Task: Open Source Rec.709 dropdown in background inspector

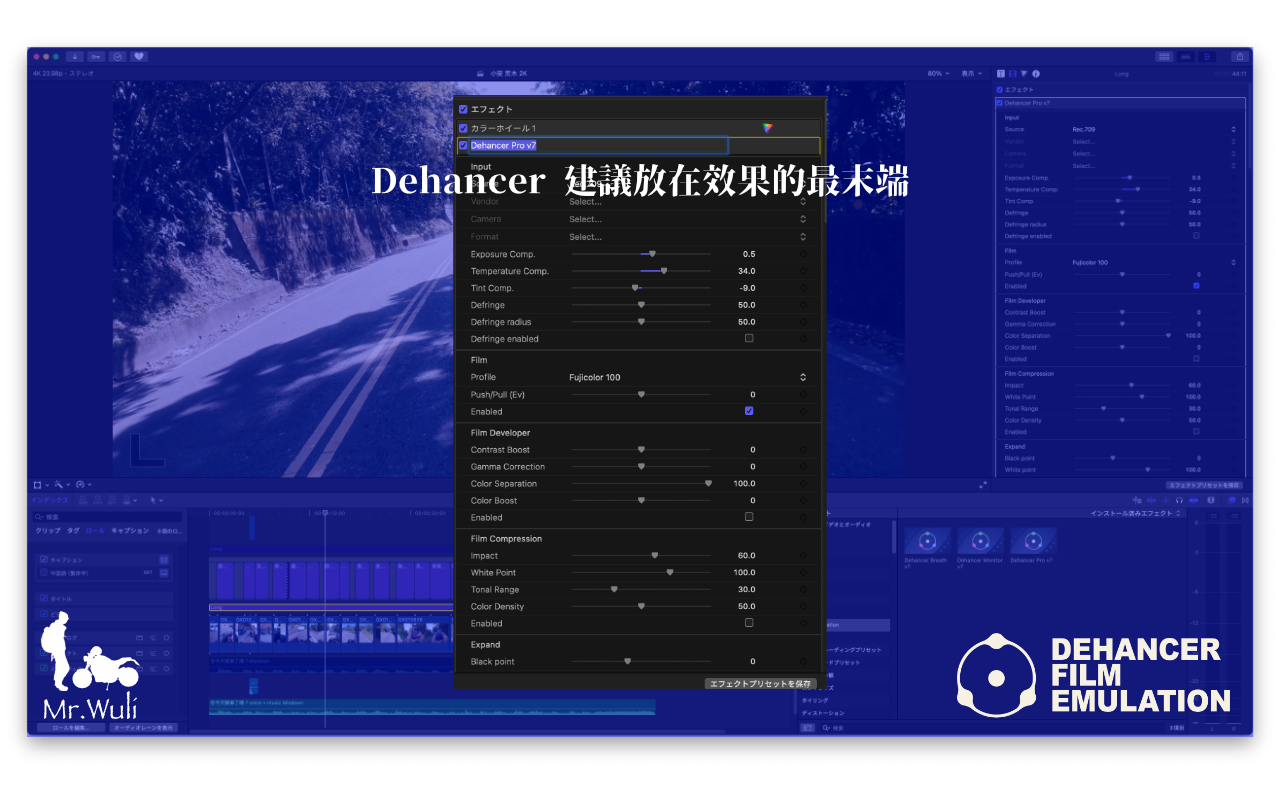Action: [x=1154, y=129]
